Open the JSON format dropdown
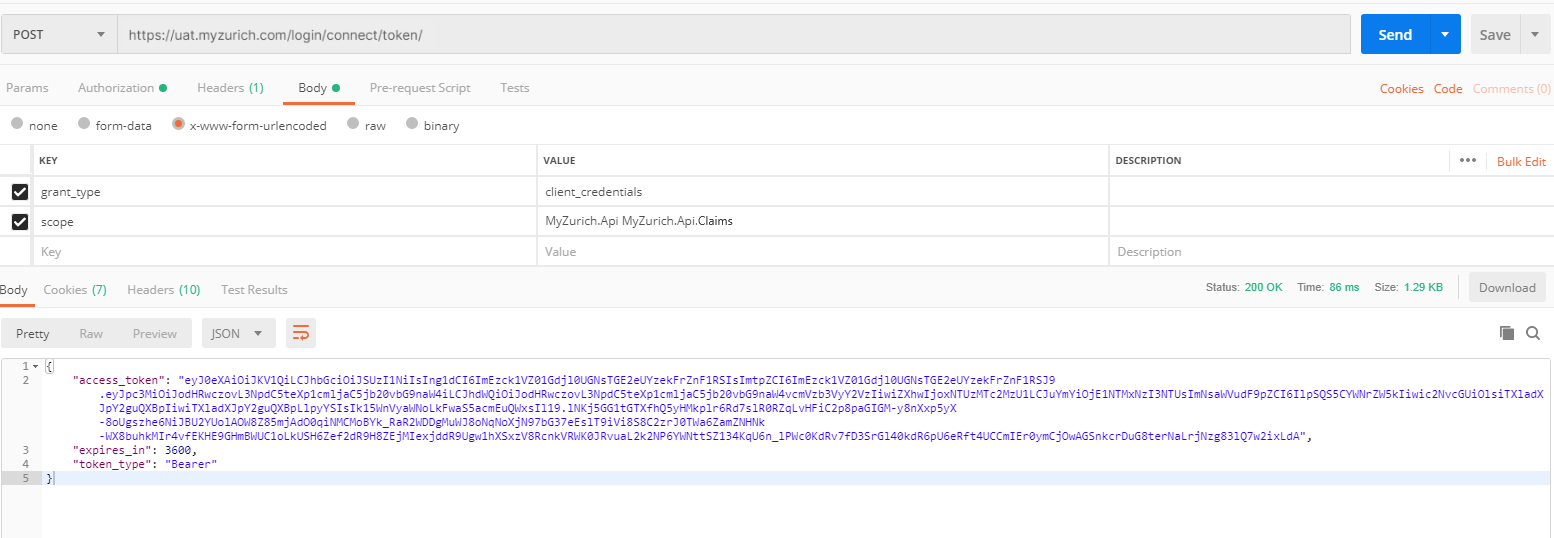 pyautogui.click(x=238, y=334)
